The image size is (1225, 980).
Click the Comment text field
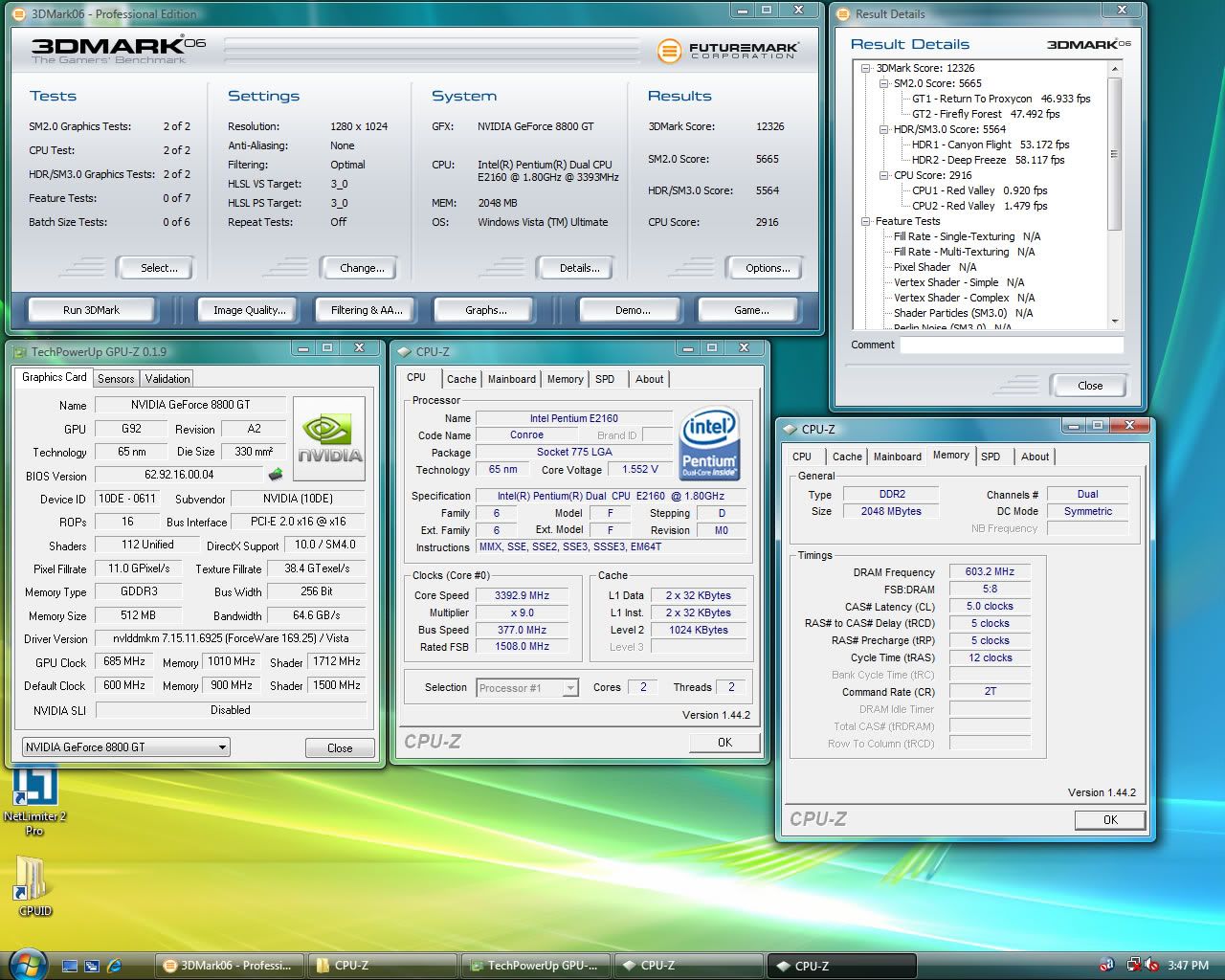[1011, 345]
